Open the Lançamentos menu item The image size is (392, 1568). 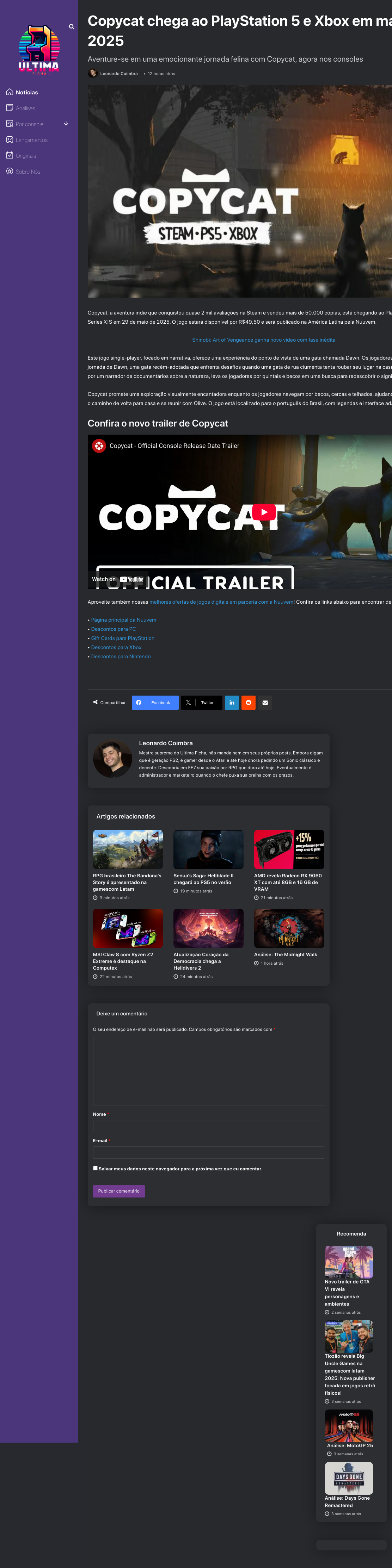pyautogui.click(x=32, y=140)
